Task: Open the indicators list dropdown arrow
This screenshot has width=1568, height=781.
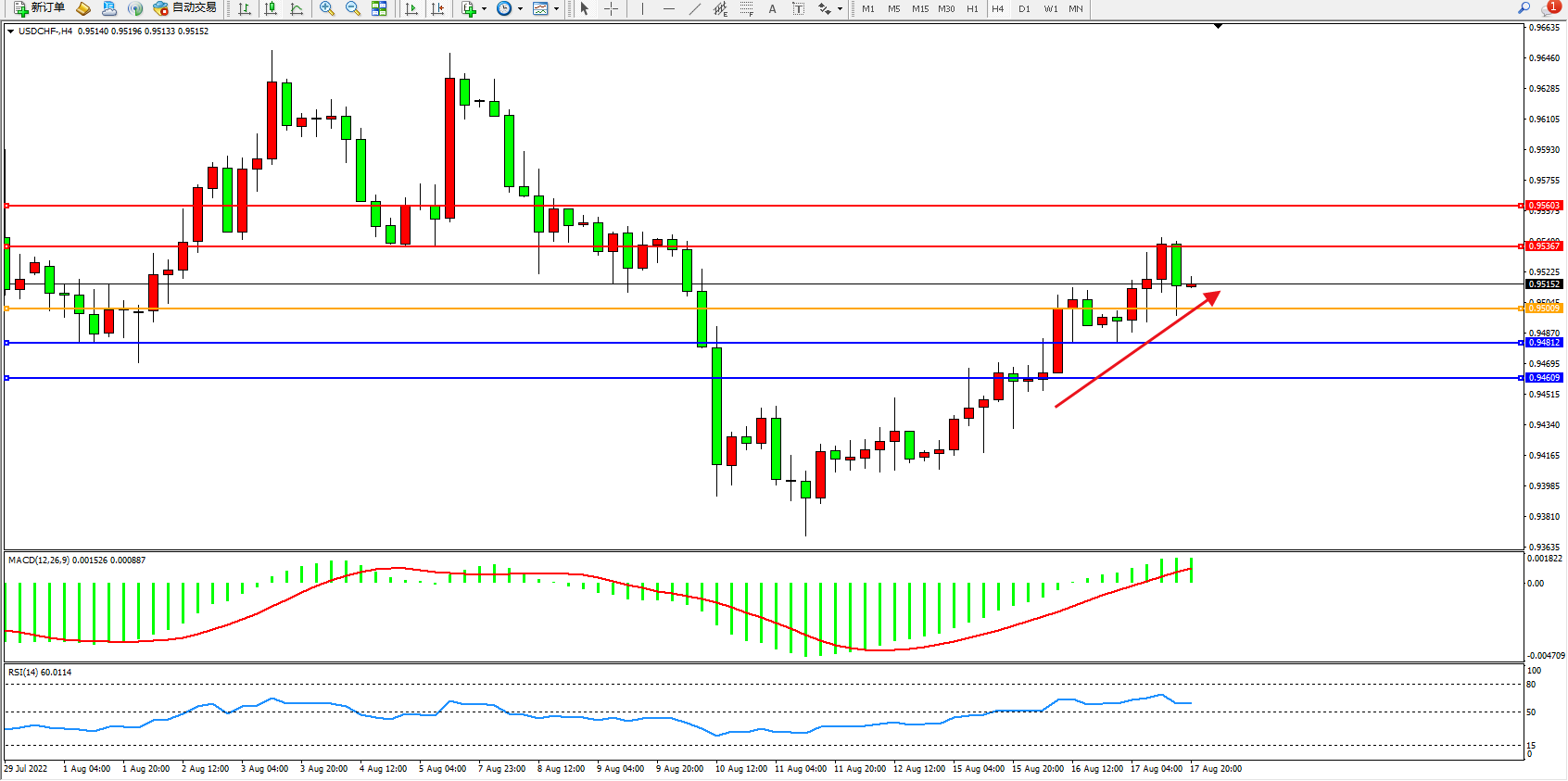Action: tap(484, 8)
